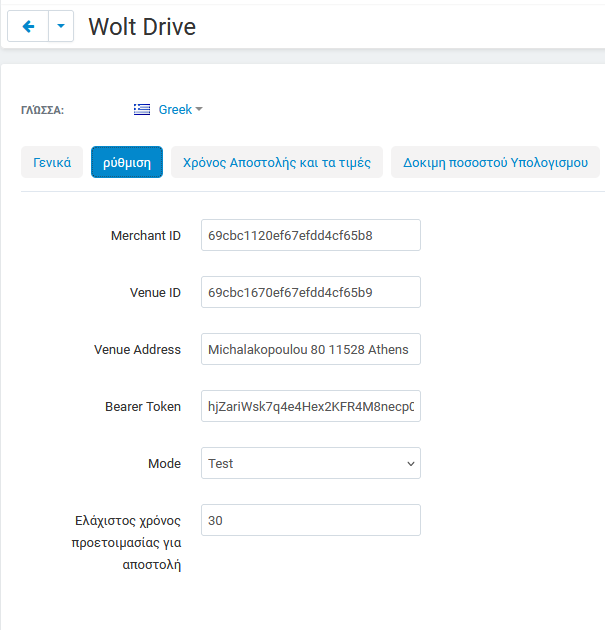The width and height of the screenshot is (605, 630).
Task: Click the Venue Address label
Action: (137, 350)
